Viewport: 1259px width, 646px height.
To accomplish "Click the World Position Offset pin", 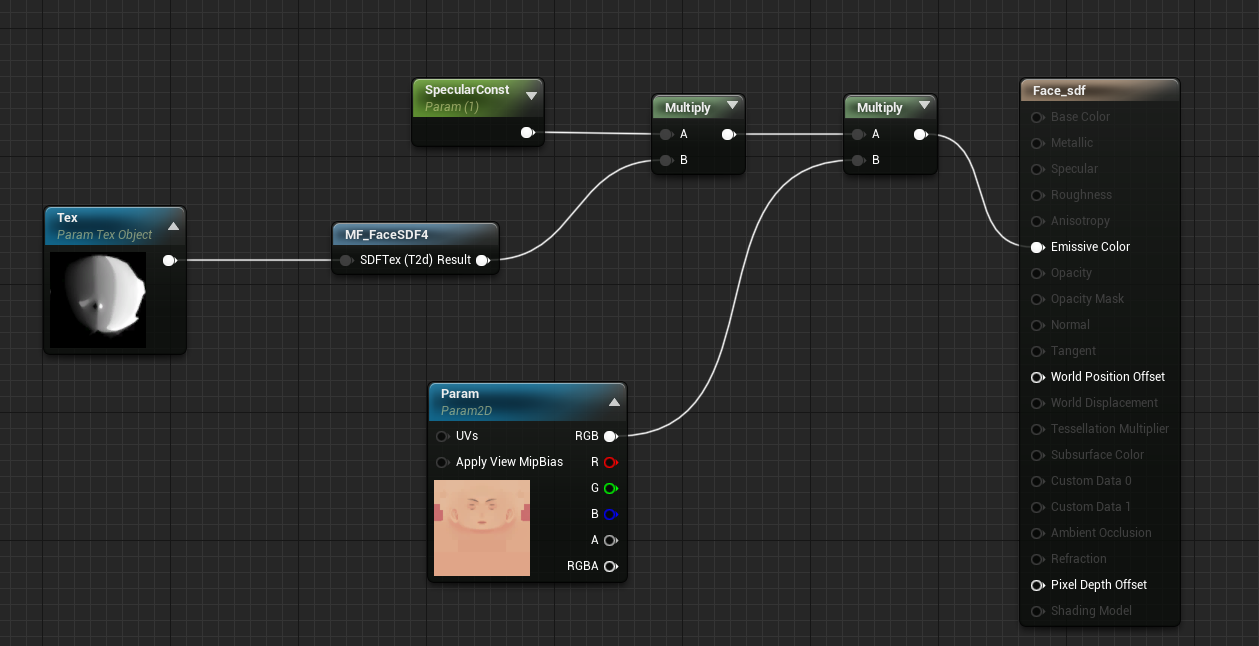I will point(1037,377).
